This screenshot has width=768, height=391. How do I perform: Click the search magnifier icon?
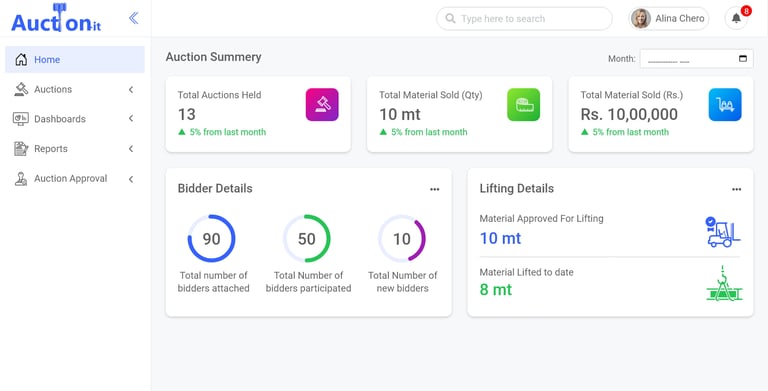(450, 19)
